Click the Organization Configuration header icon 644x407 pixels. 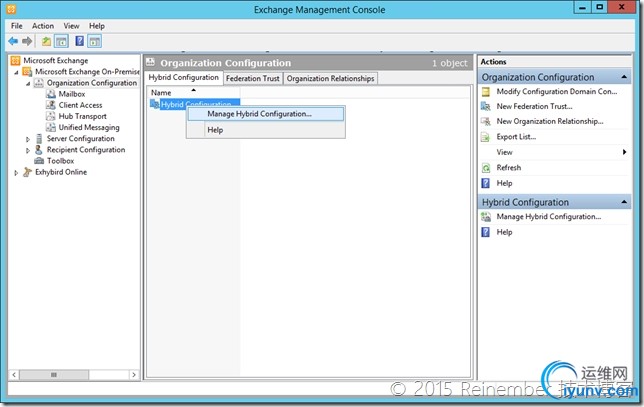pyautogui.click(x=151, y=62)
